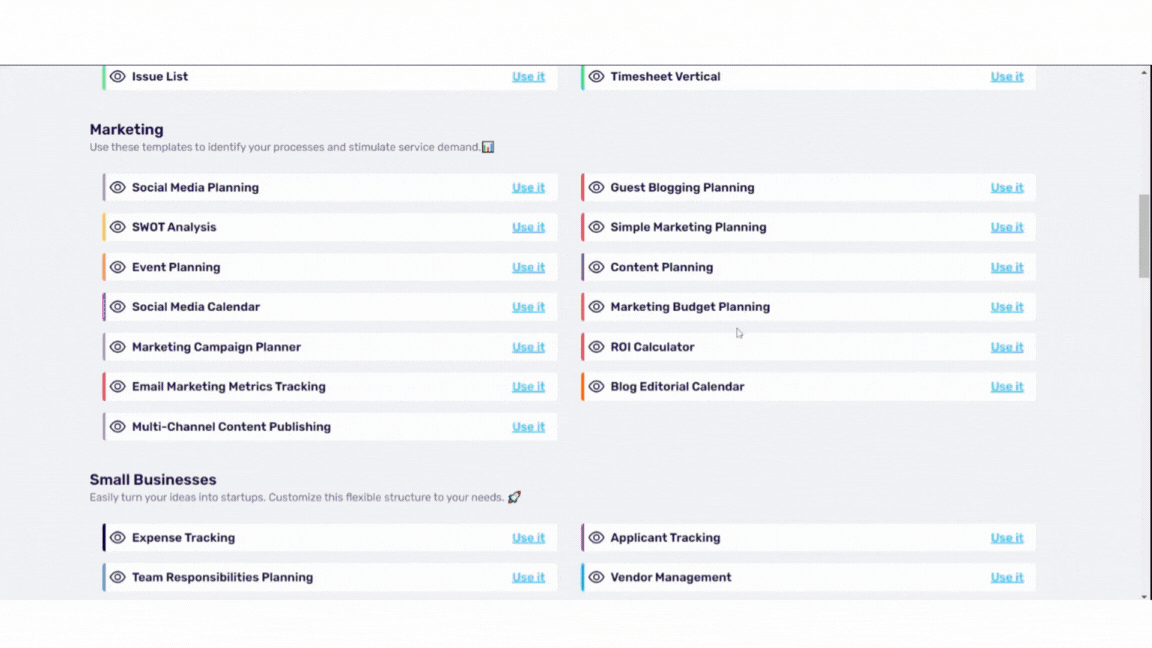Click eye icon beside Marketing Budget Planning

pyautogui.click(x=597, y=307)
